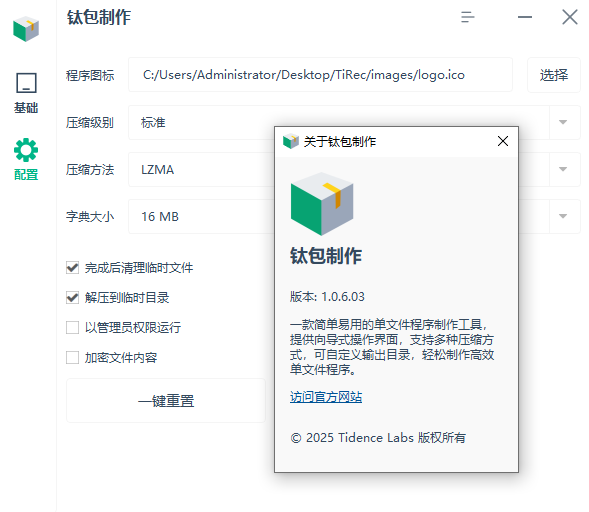Click the small cube icon in About title bar
The height and width of the screenshot is (512, 589).
point(290,141)
